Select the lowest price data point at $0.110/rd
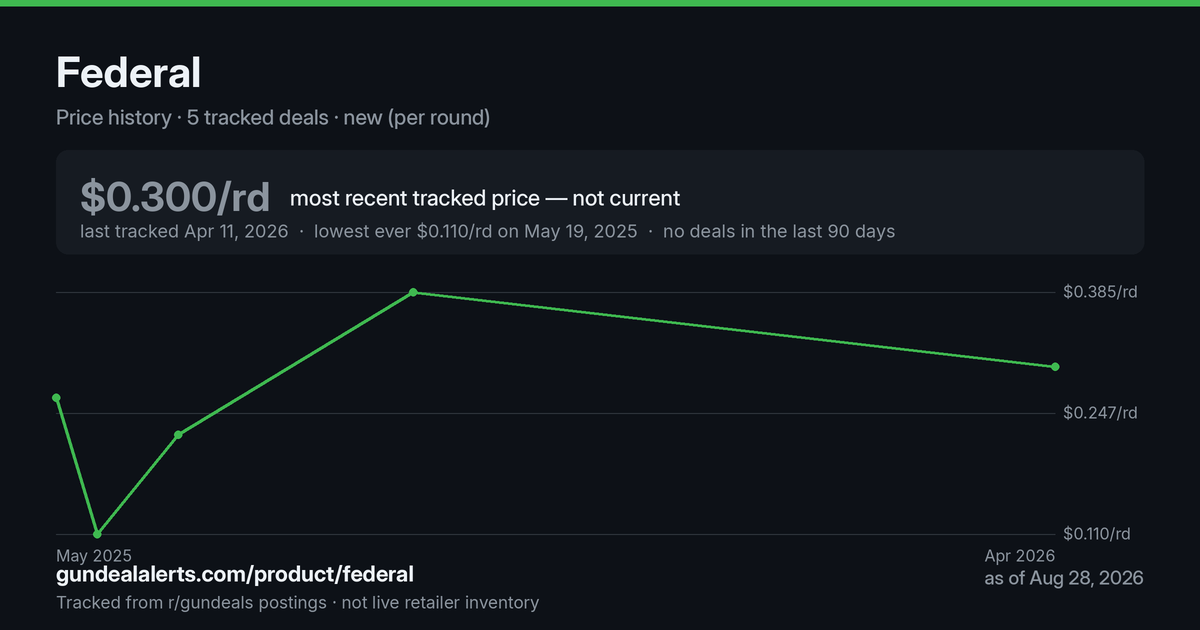The image size is (1200, 630). [97, 534]
